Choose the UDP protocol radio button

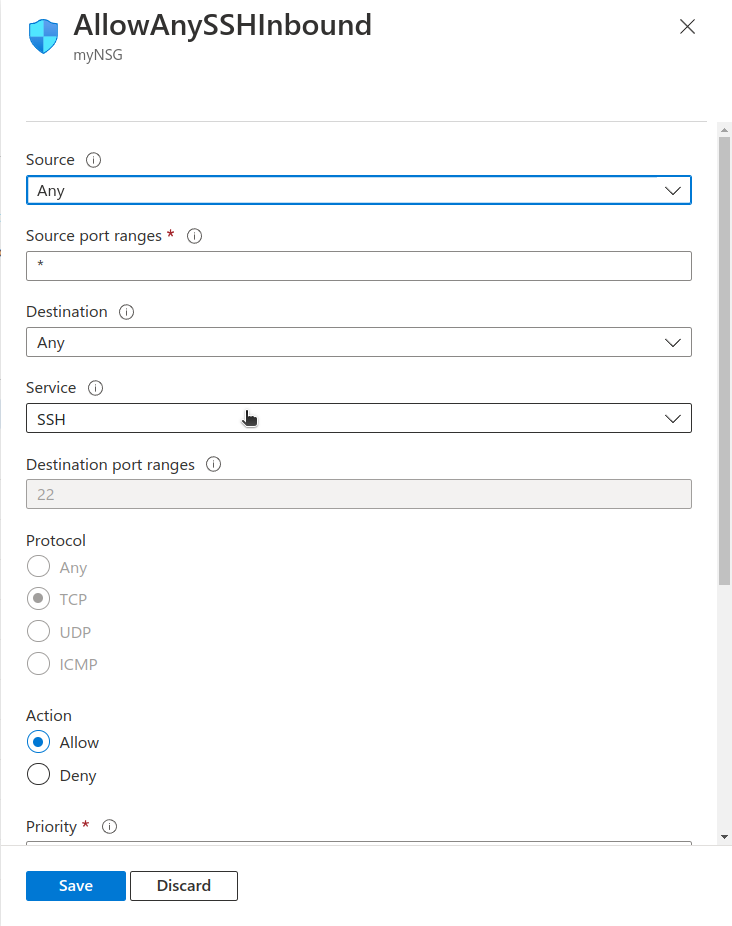[x=38, y=632]
